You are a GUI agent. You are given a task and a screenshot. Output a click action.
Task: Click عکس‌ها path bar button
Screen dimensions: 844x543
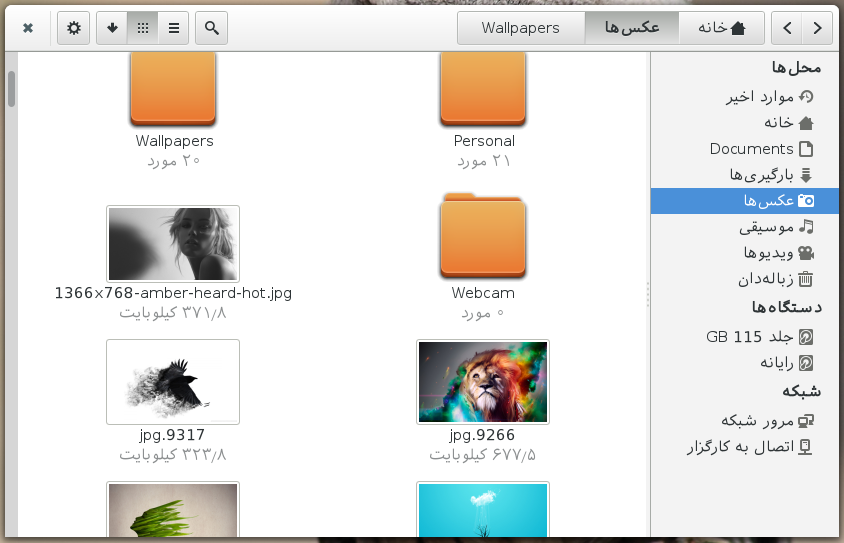[x=632, y=28]
